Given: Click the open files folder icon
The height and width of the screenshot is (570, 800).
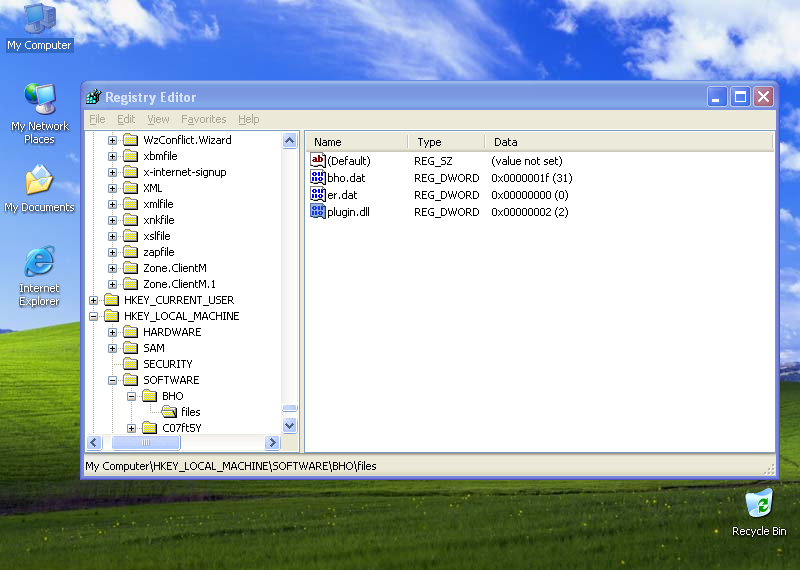Looking at the screenshot, I should click(169, 412).
